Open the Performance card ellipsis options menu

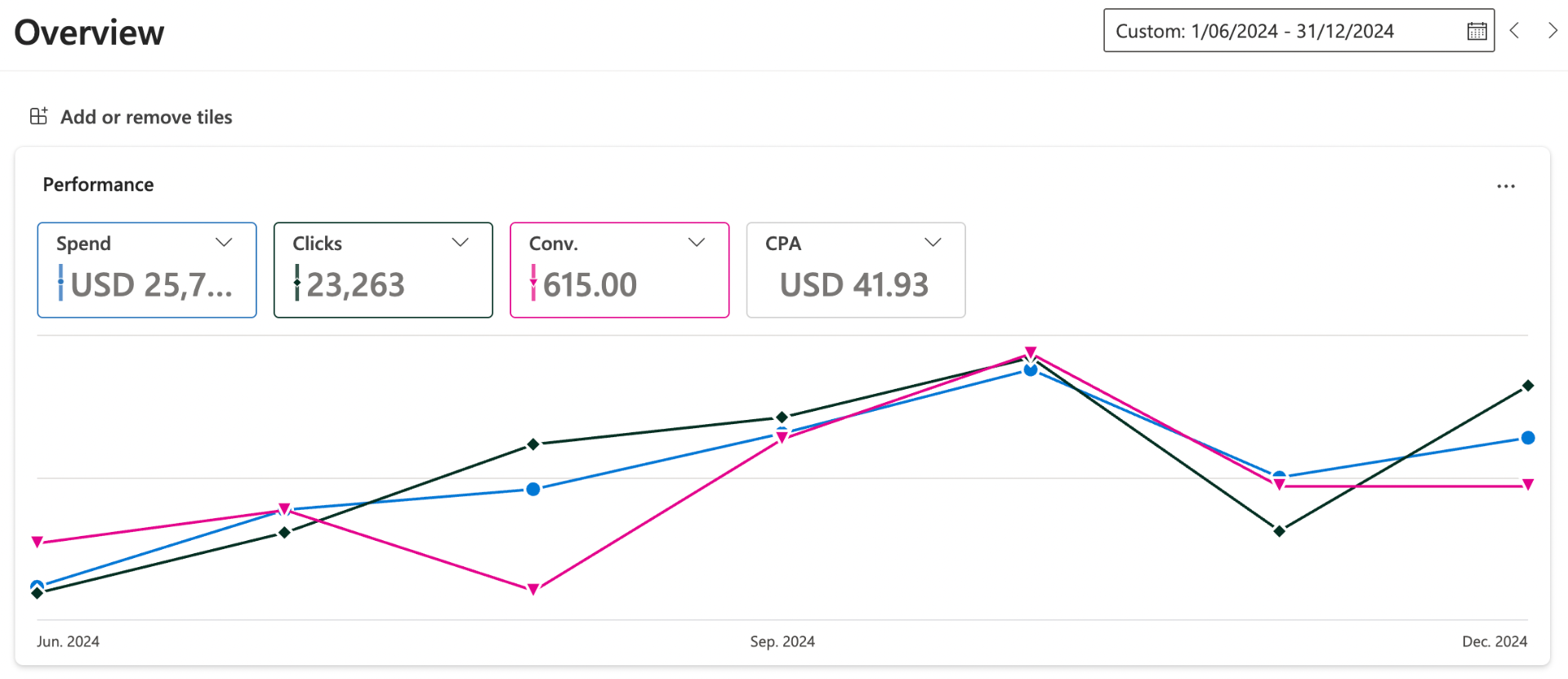[1506, 185]
